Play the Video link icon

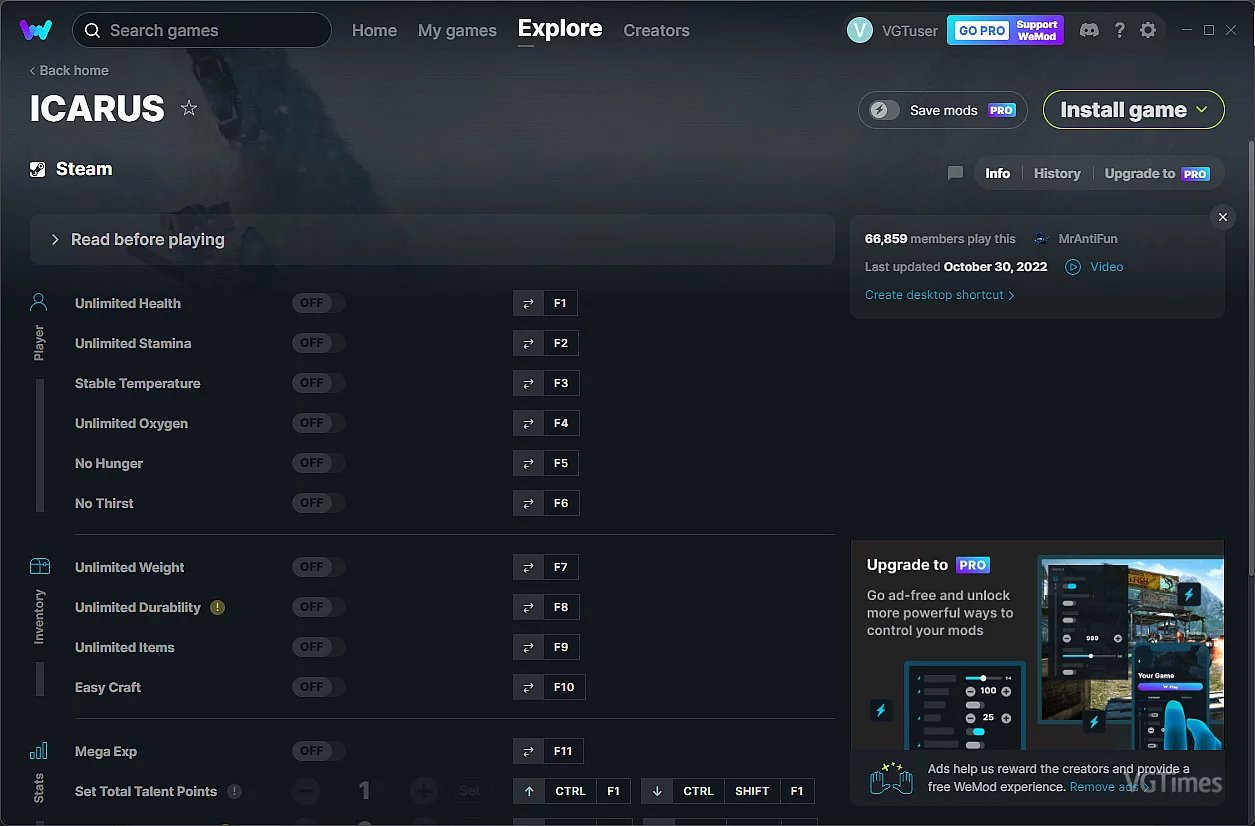(1073, 267)
